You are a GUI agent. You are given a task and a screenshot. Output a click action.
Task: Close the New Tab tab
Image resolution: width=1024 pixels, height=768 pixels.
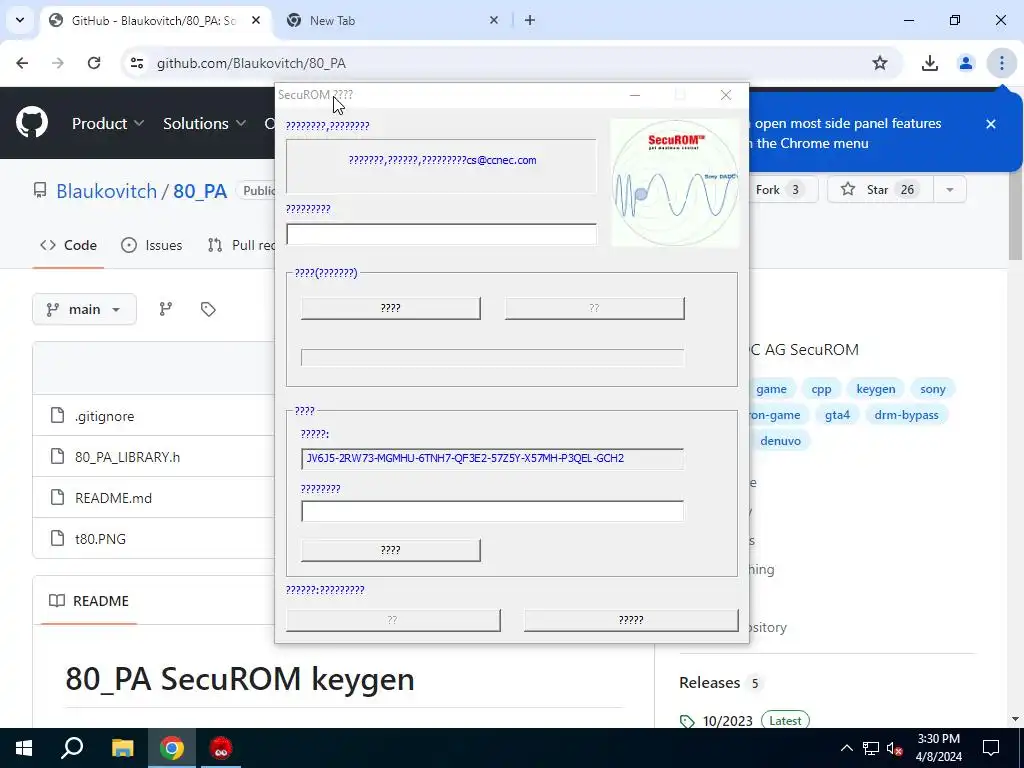click(494, 20)
